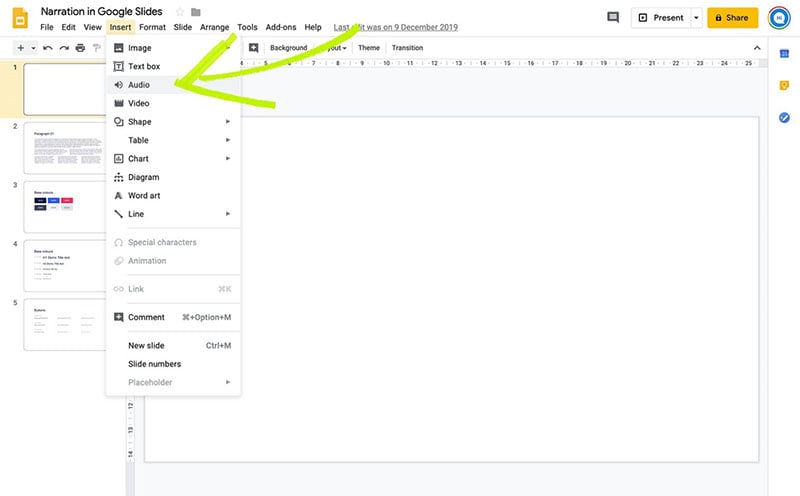Image resolution: width=800 pixels, height=496 pixels.
Task: Choose New slide in the Insert menu
Action: (173, 345)
